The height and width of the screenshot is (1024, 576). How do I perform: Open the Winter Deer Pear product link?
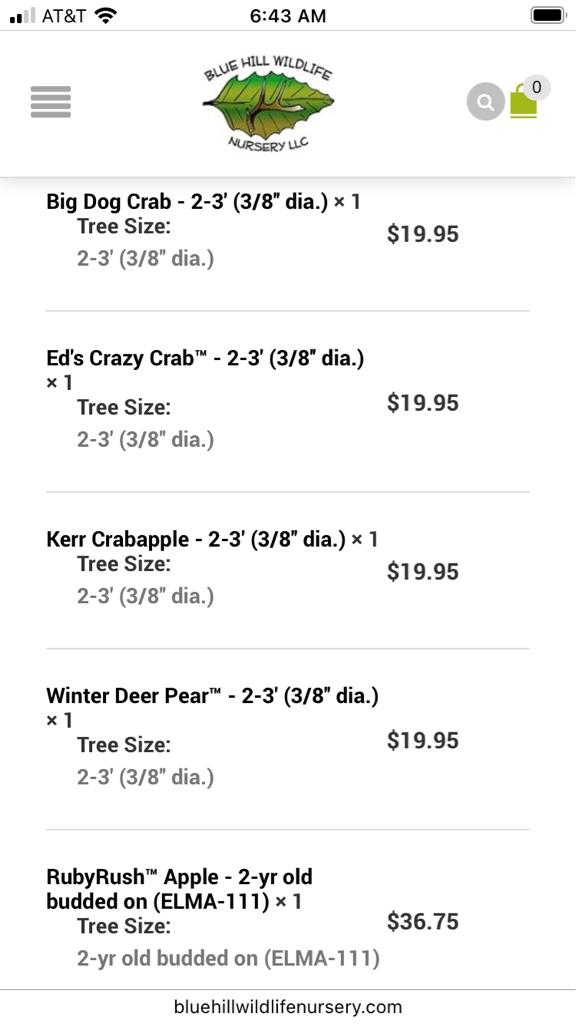(212, 707)
